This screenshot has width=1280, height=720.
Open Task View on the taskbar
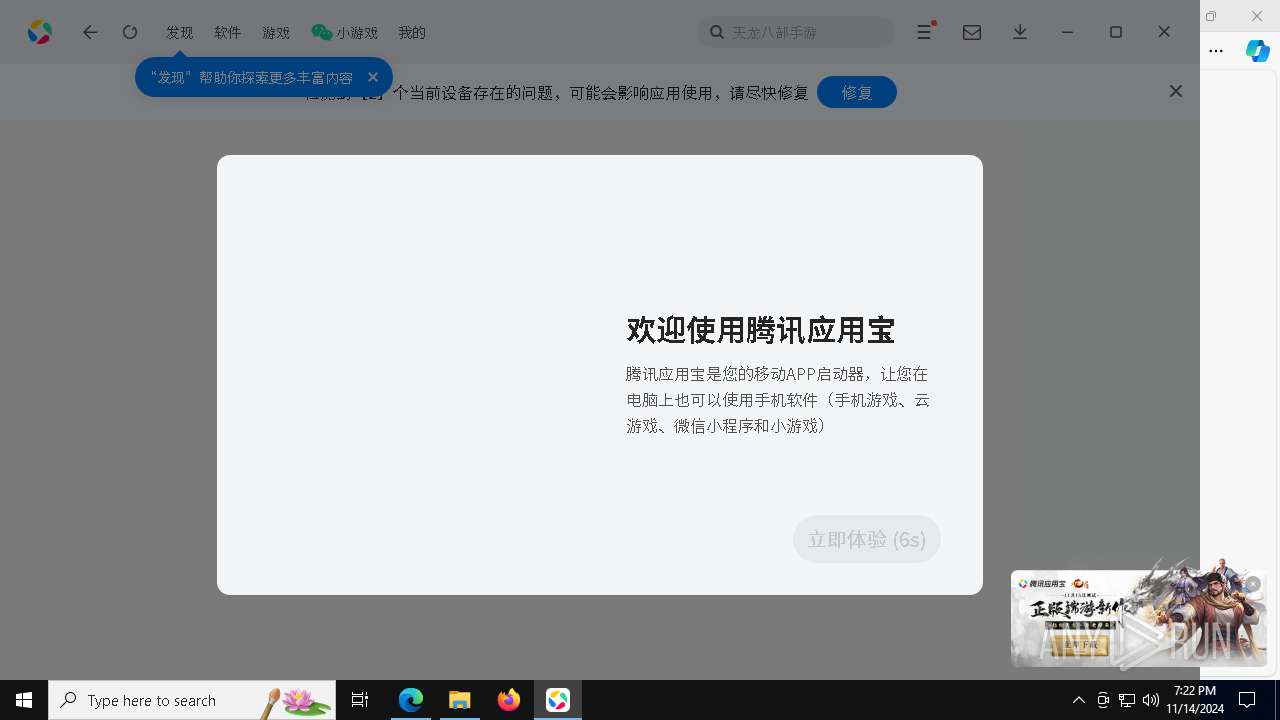360,700
